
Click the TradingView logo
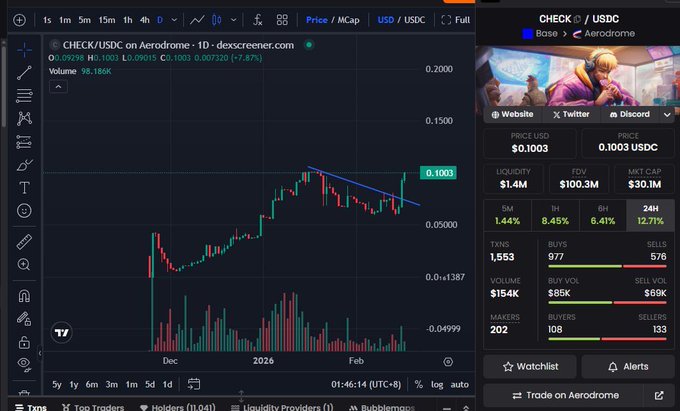62,333
